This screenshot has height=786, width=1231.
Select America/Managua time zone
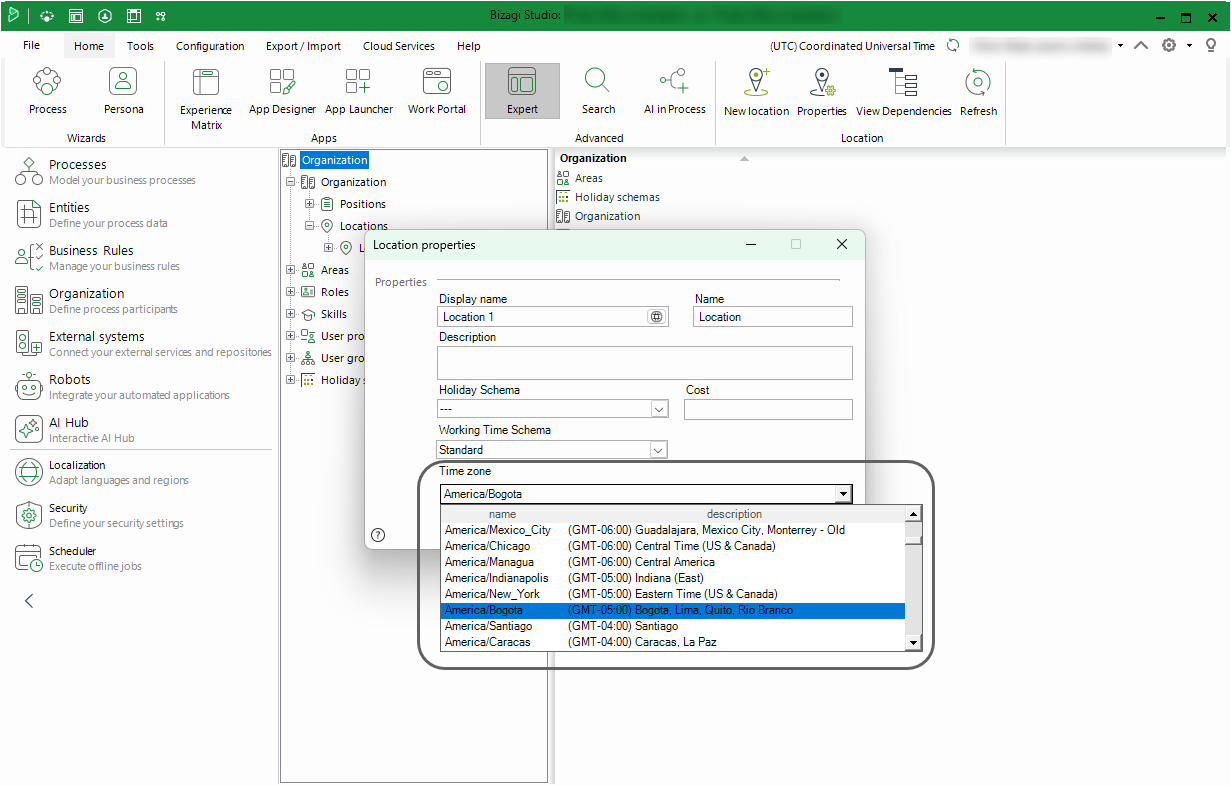click(x=673, y=562)
